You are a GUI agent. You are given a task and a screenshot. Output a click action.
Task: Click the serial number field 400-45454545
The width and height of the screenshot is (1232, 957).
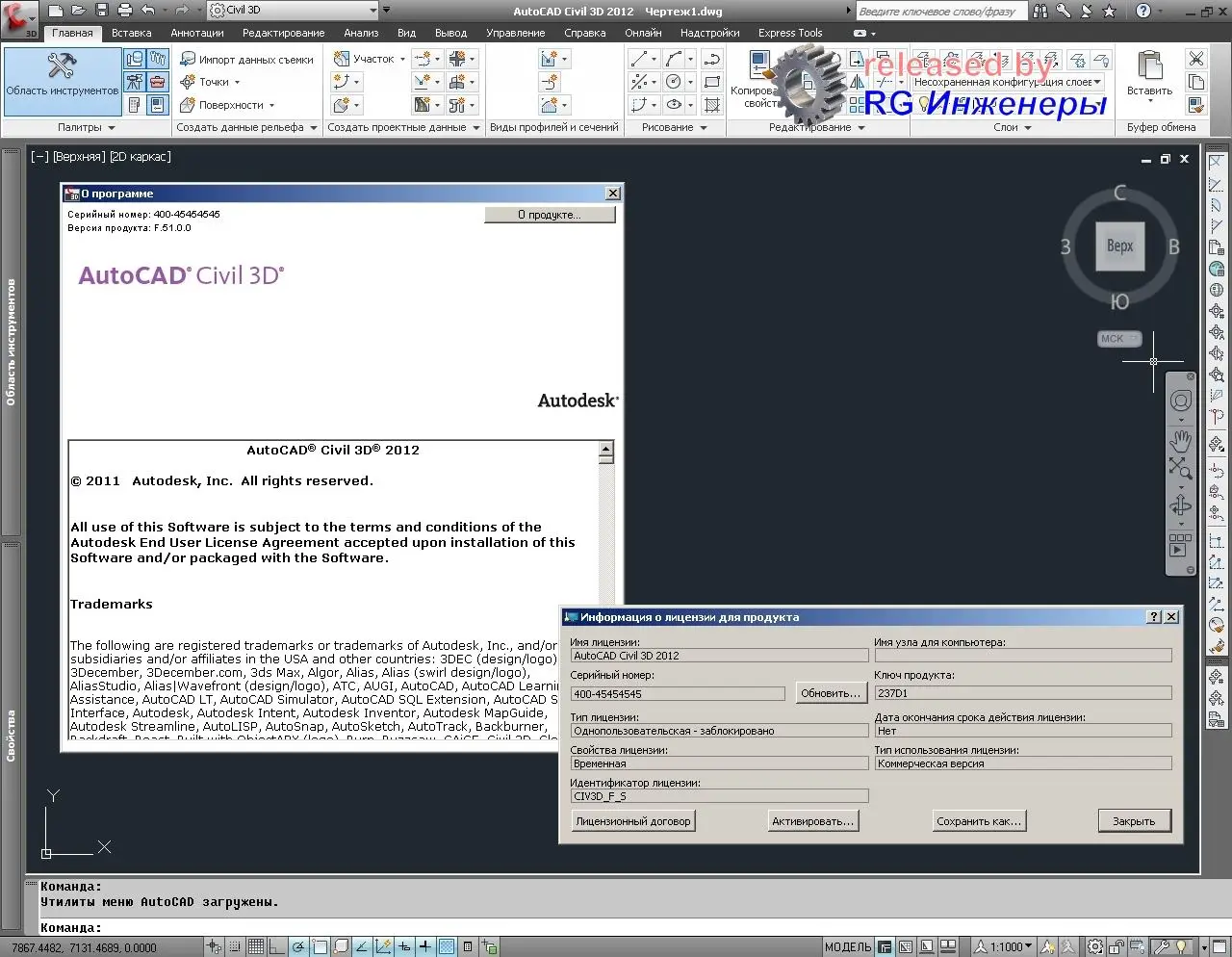(678, 693)
